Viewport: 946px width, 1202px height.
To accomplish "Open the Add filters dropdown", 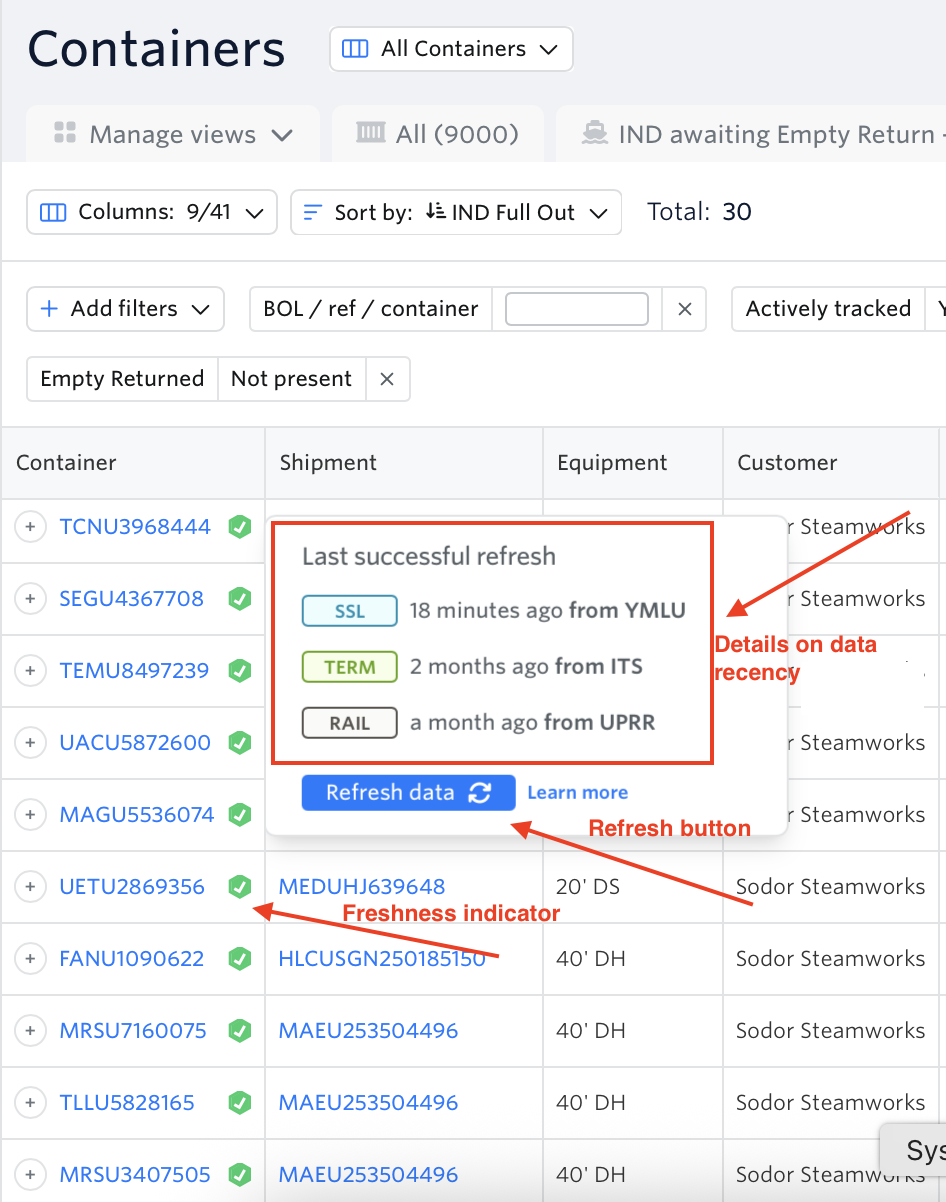I will click(x=125, y=309).
